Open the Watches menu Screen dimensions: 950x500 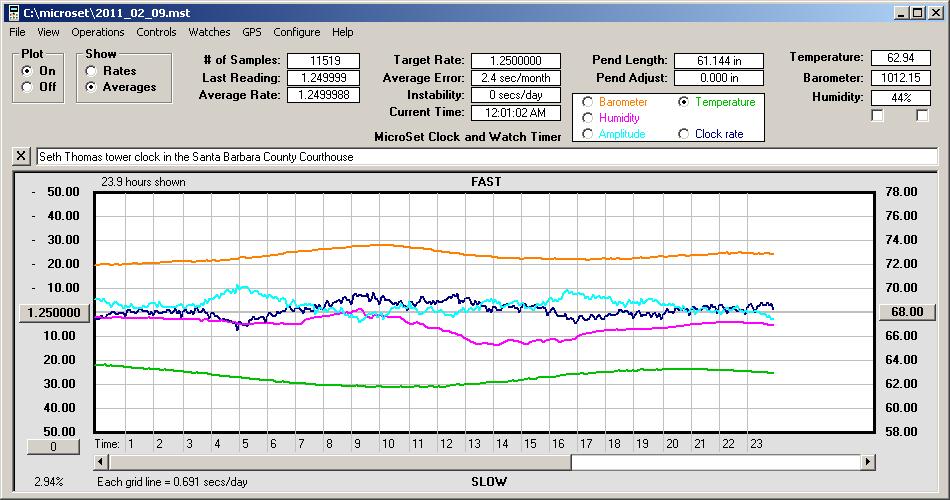(x=209, y=32)
